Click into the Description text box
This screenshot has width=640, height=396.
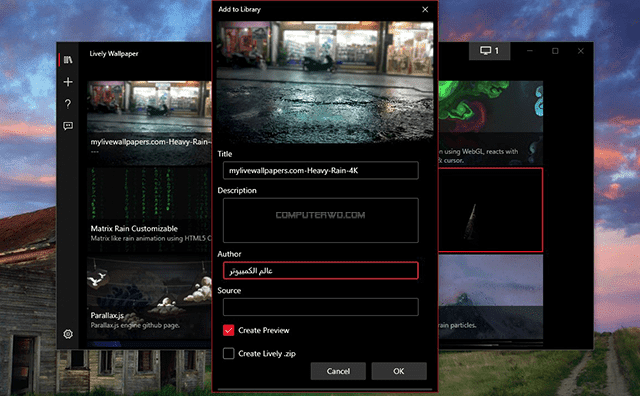(x=320, y=220)
